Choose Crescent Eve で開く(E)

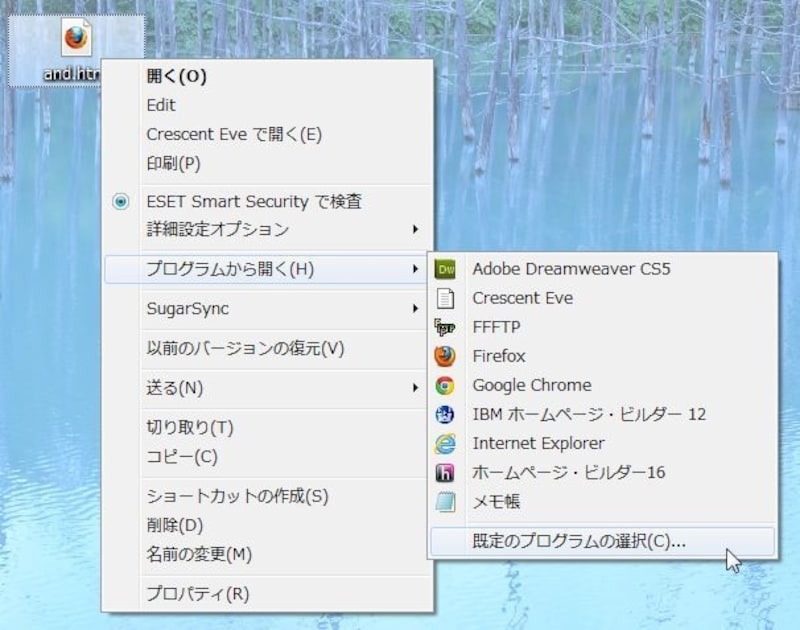268,134
